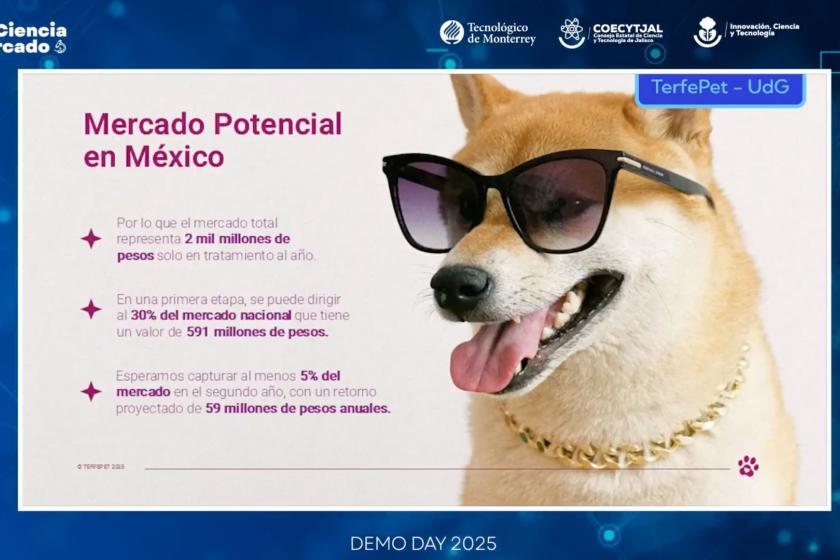The width and height of the screenshot is (840, 560).
Task: Click the COECYTJAL atom logo
Action: (x=572, y=33)
